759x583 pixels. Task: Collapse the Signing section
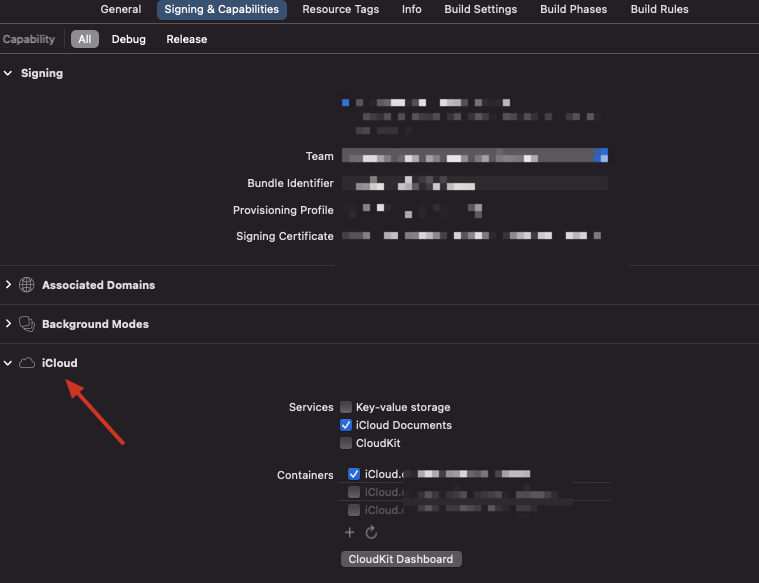(x=8, y=73)
